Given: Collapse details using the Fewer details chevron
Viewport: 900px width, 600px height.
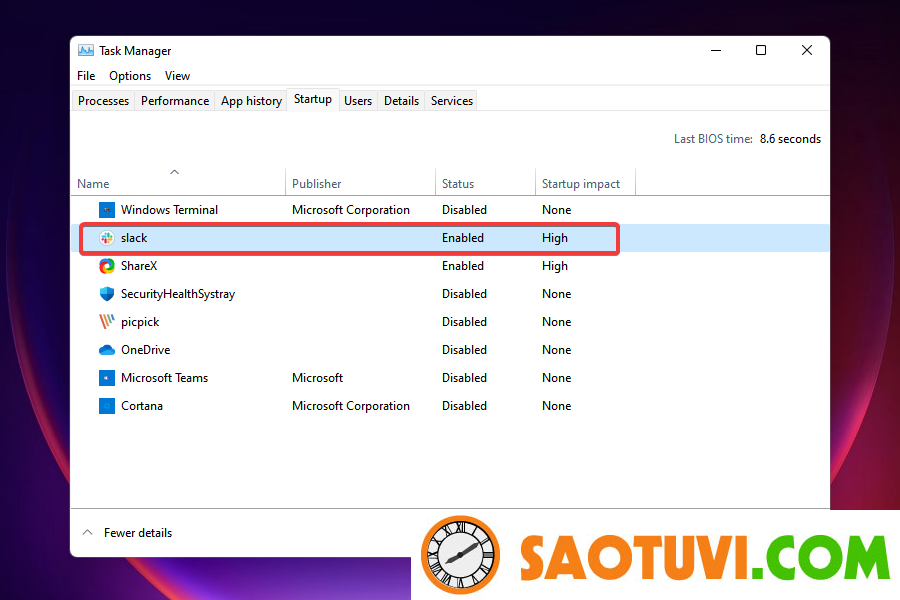Looking at the screenshot, I should (87, 533).
